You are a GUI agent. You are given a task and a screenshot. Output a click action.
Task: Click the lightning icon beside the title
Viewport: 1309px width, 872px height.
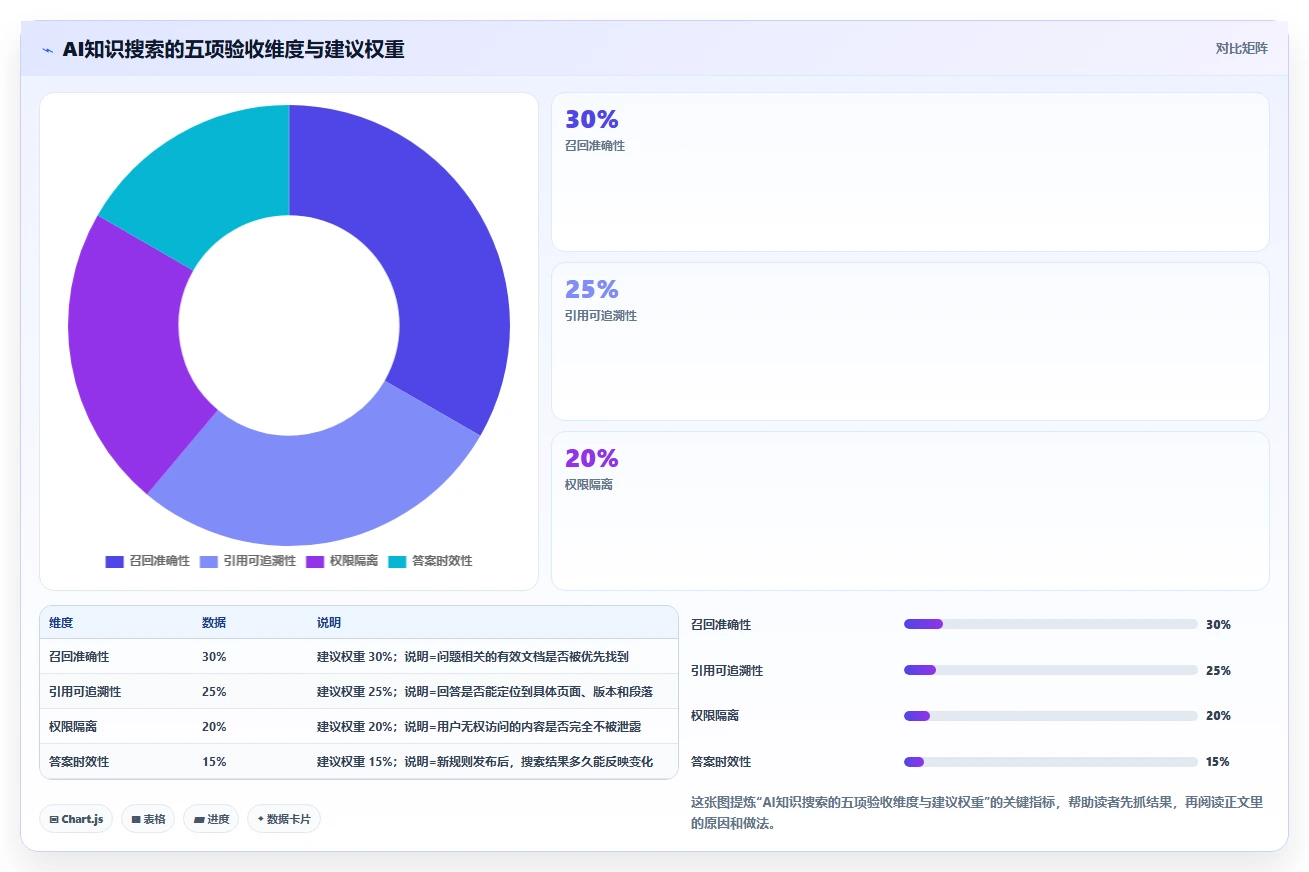(48, 50)
